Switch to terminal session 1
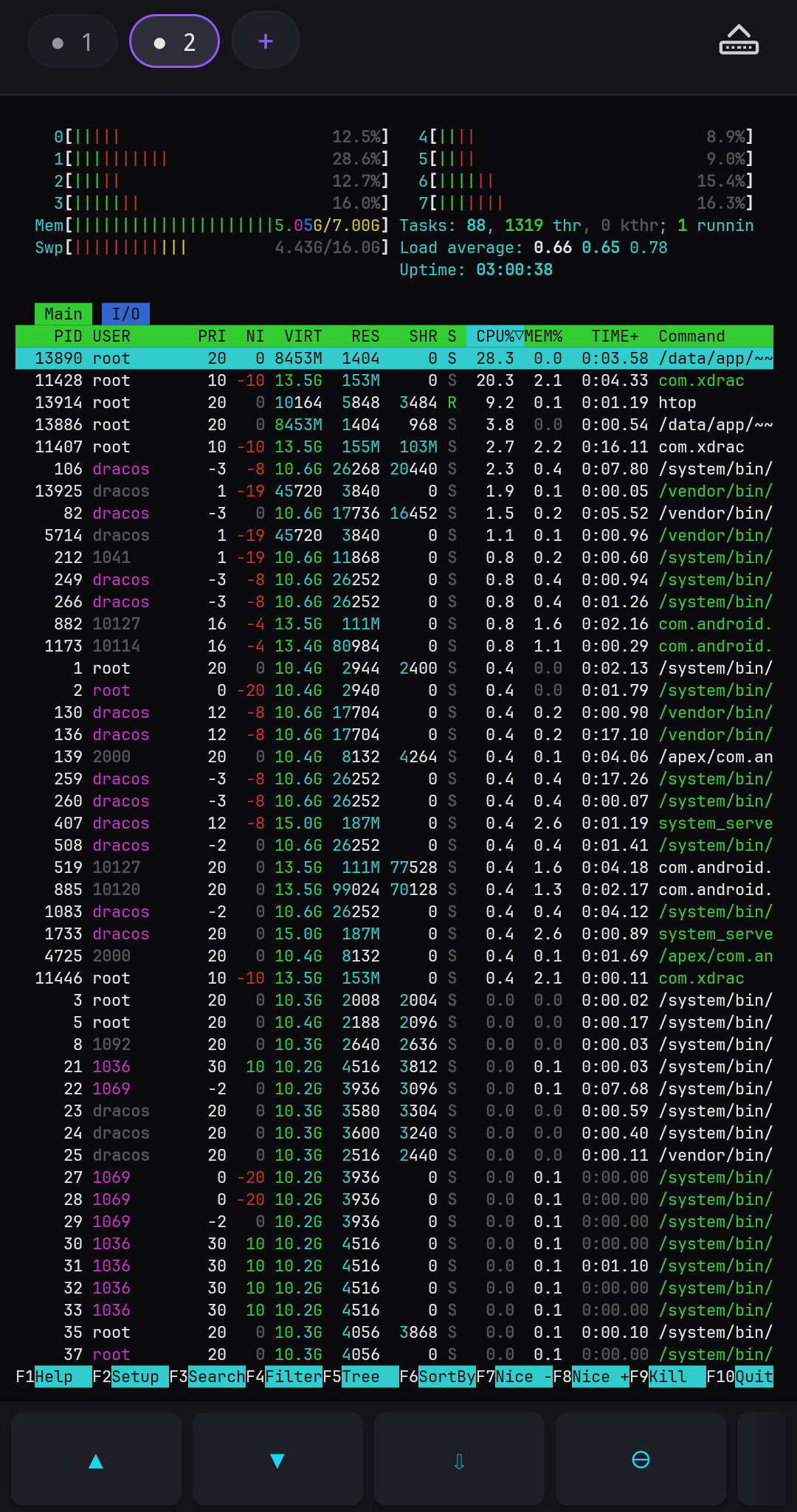This screenshot has height=1512, width=797. (x=72, y=41)
